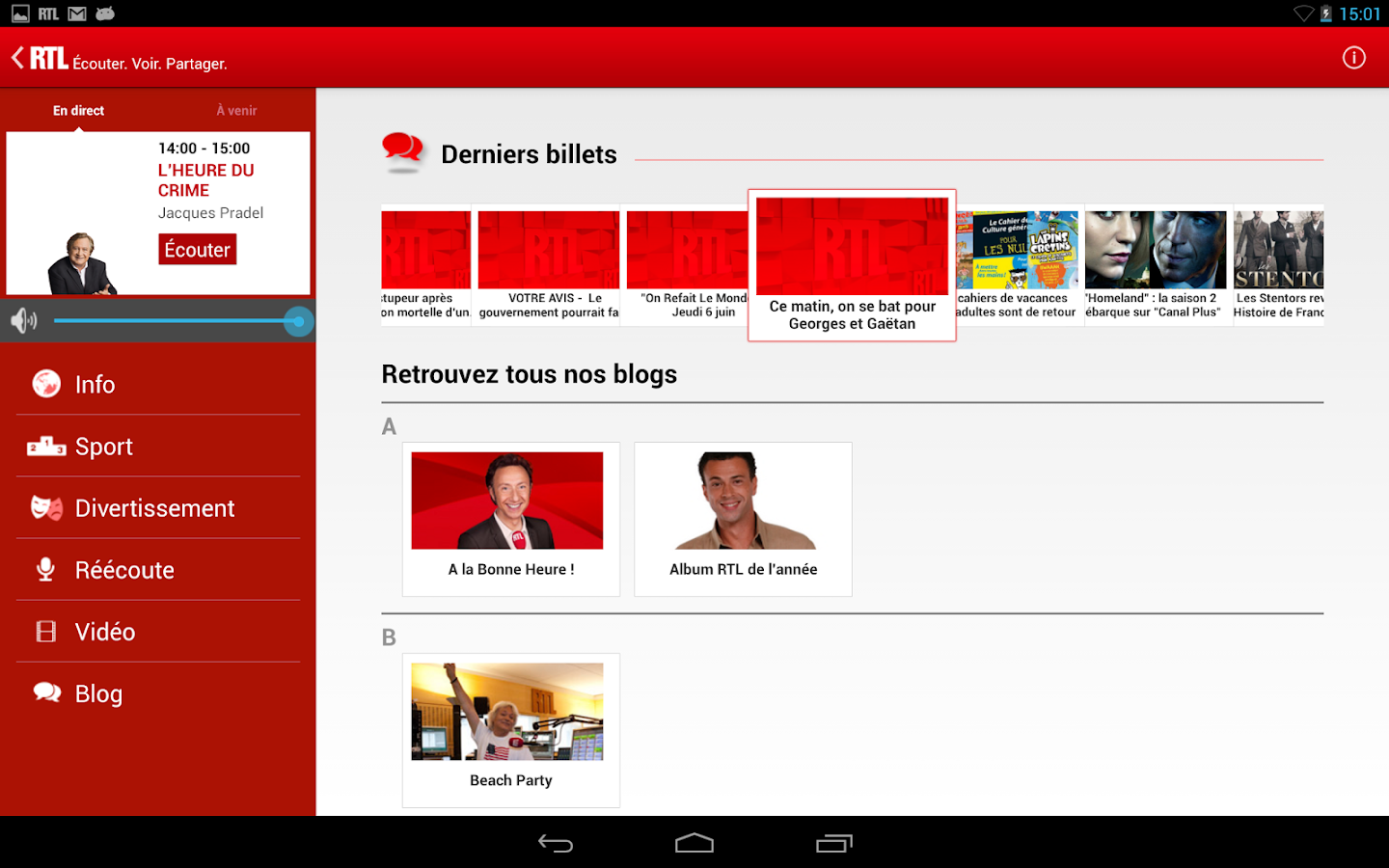
Task: Tap the Android home navigation button
Action: pos(694,843)
